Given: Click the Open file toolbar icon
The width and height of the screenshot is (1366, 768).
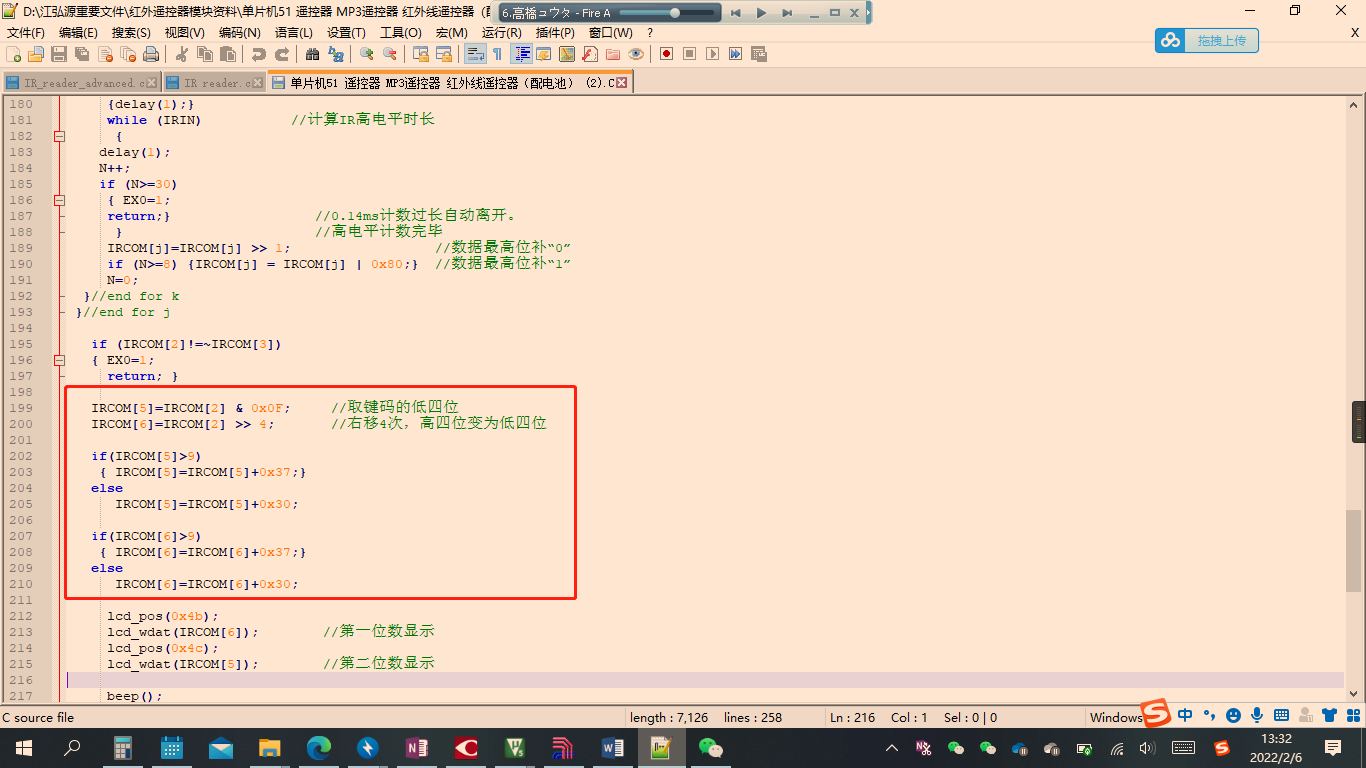Looking at the screenshot, I should pos(36,54).
